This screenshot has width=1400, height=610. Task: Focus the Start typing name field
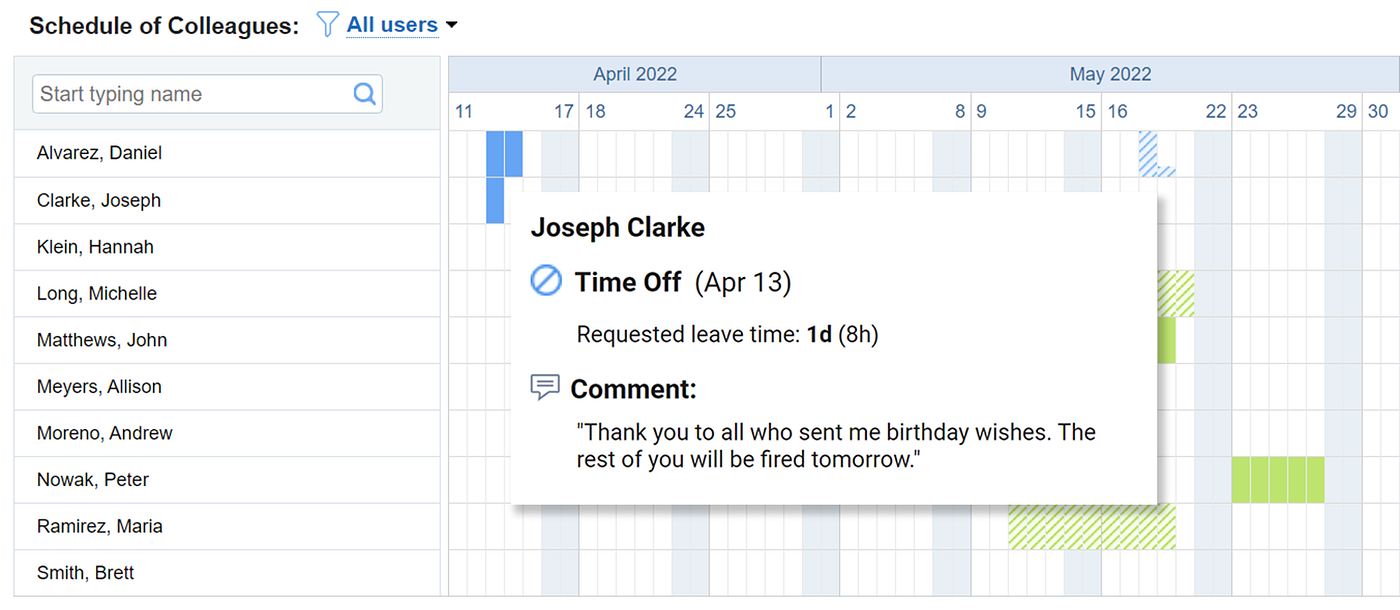point(195,94)
